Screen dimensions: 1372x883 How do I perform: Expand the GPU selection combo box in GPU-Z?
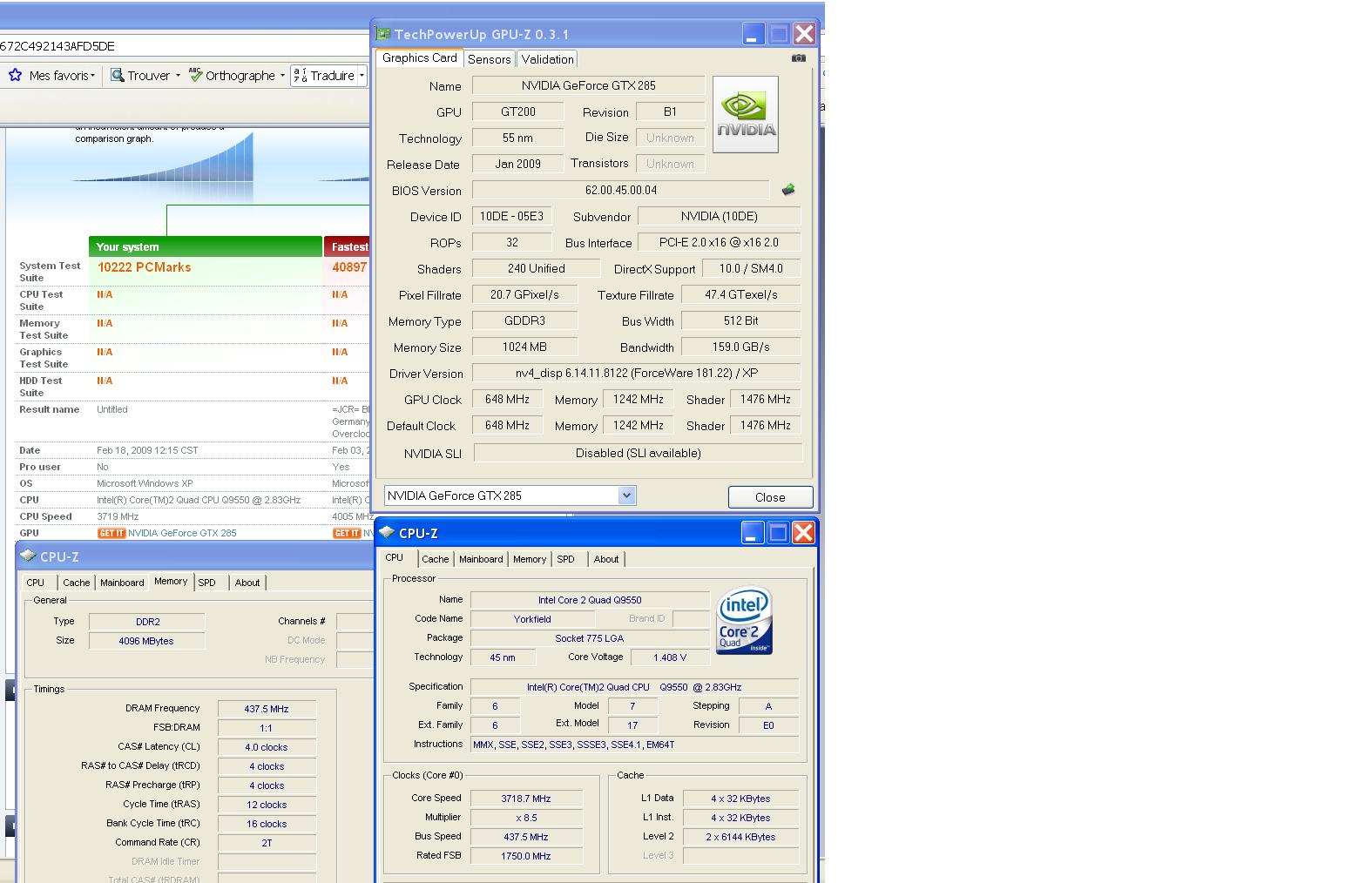626,495
